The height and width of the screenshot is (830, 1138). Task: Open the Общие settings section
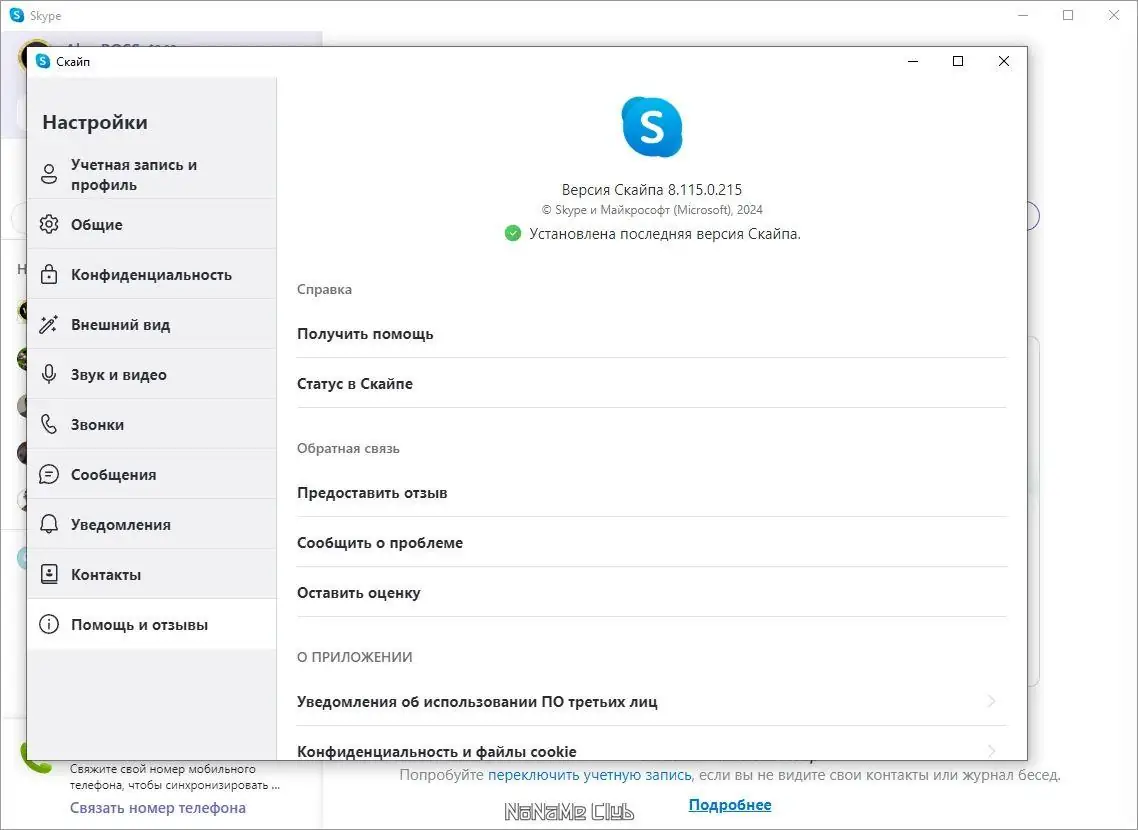[152, 224]
